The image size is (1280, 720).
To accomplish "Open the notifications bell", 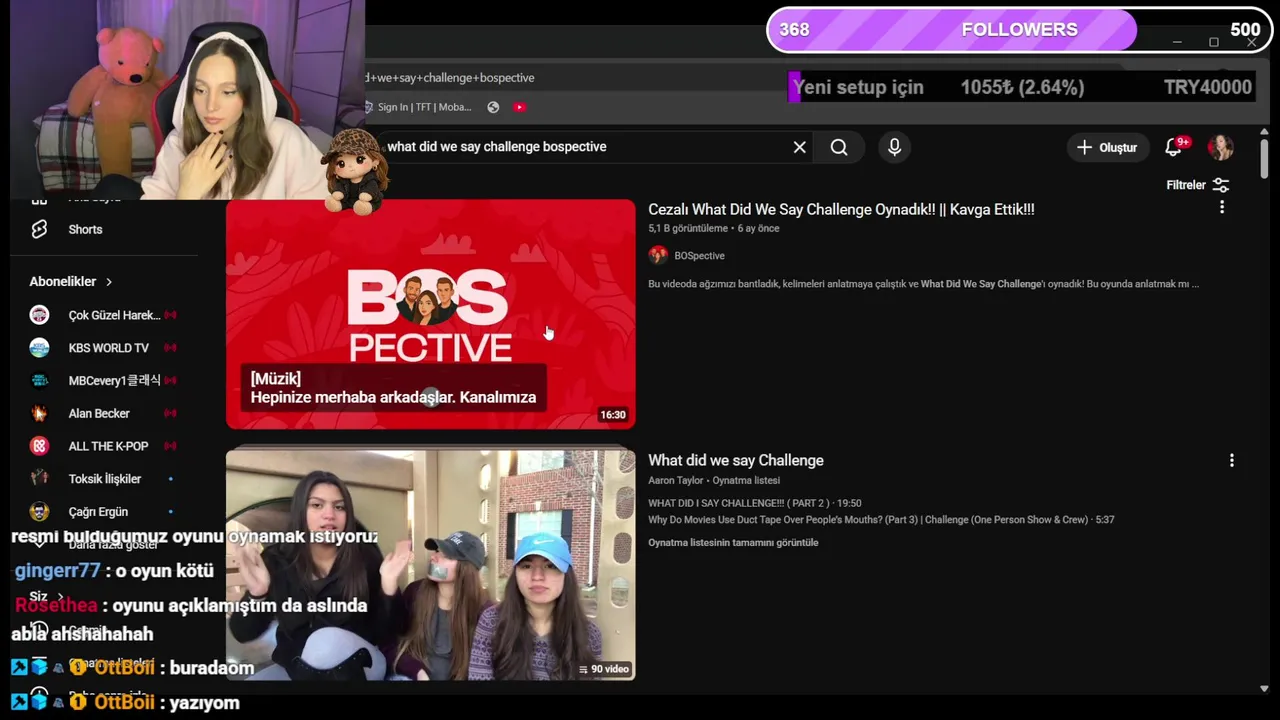I will point(1175,147).
